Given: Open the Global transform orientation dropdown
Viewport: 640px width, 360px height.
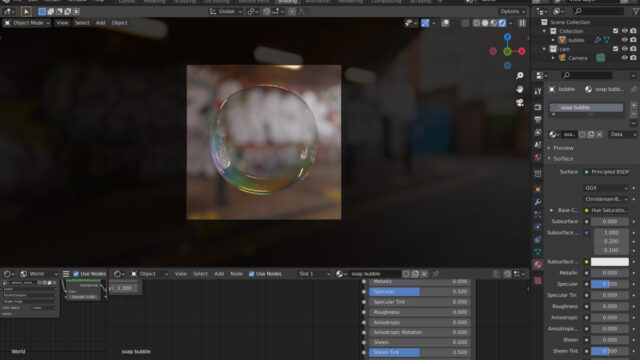Looking at the screenshot, I should pyautogui.click(x=226, y=11).
